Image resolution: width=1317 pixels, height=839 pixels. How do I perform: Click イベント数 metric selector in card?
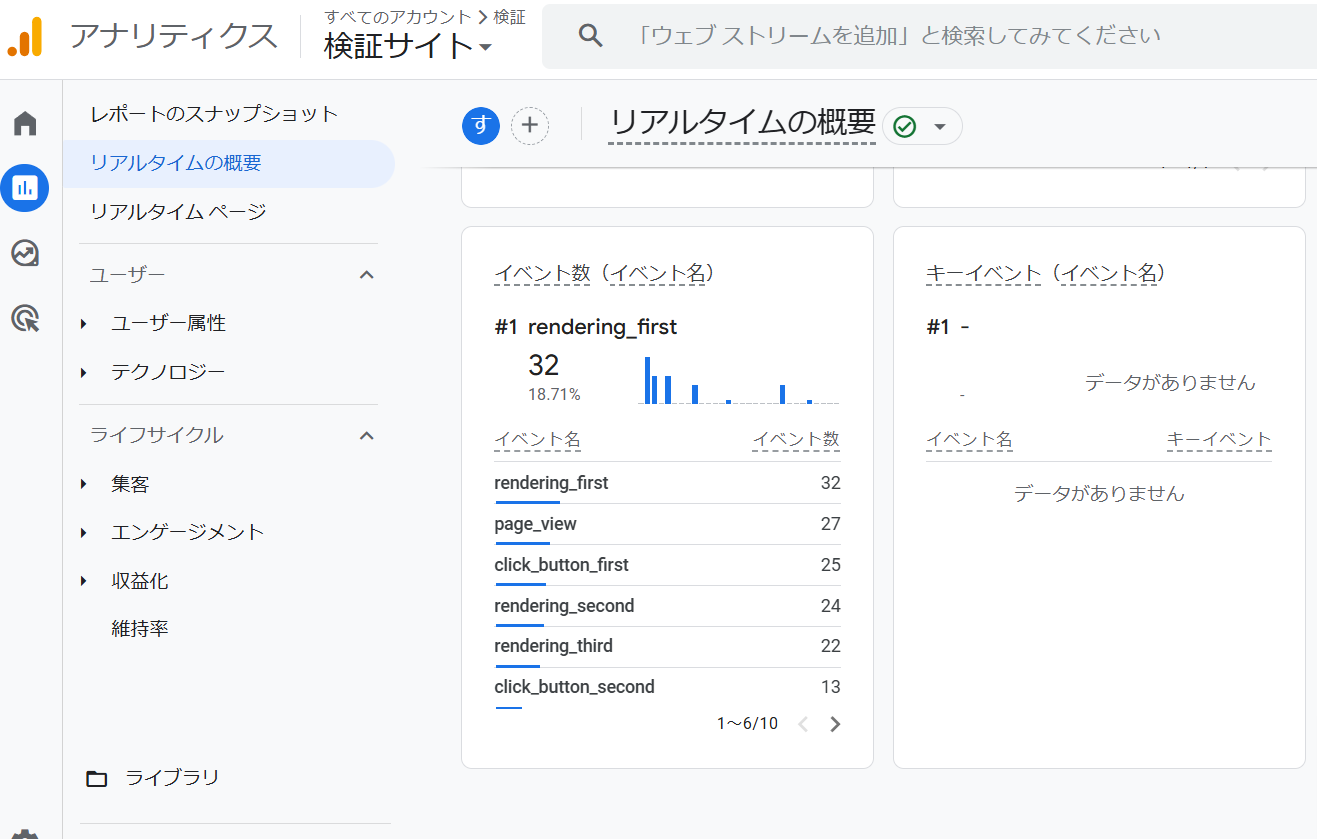(x=542, y=274)
